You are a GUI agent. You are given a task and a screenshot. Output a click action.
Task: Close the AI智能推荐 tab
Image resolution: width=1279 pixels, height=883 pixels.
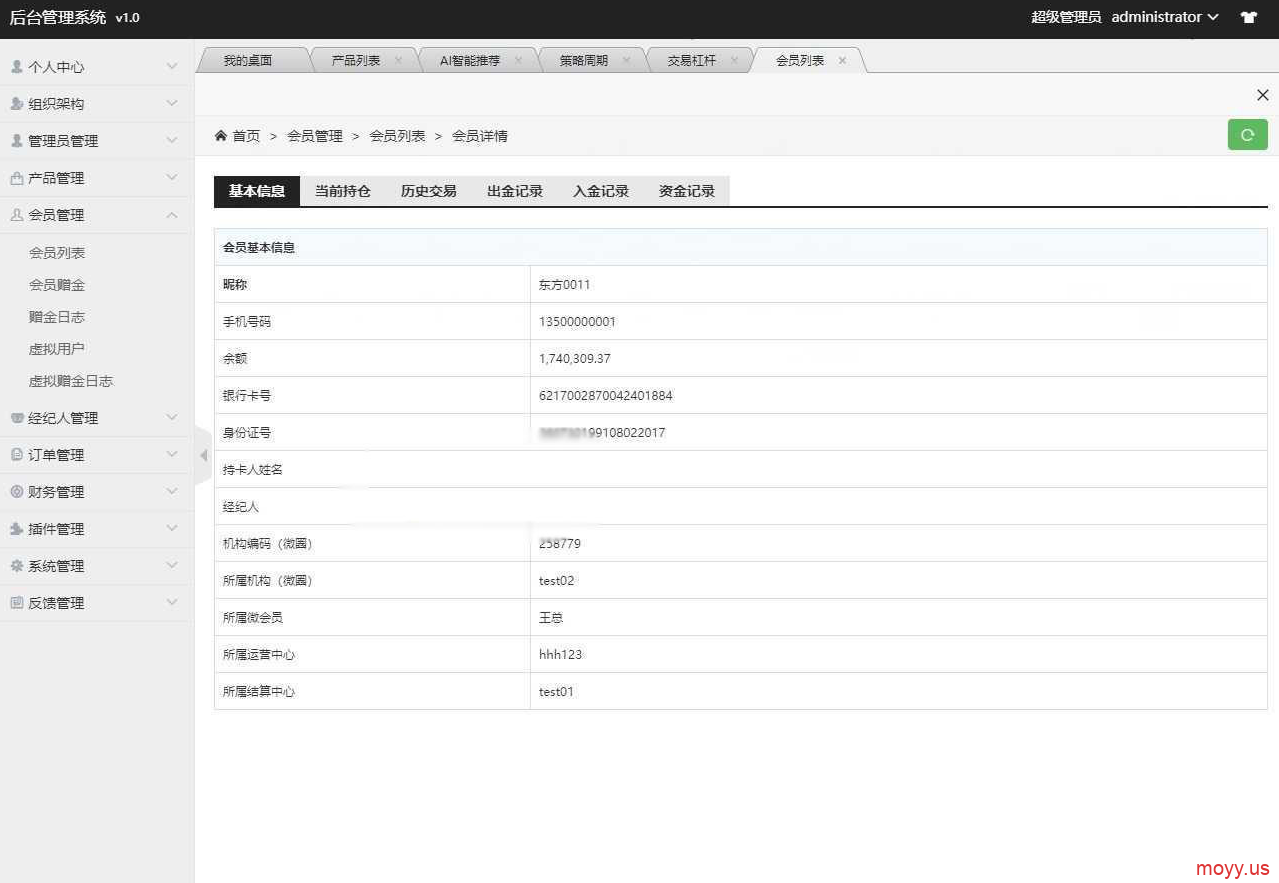pyautogui.click(x=518, y=60)
